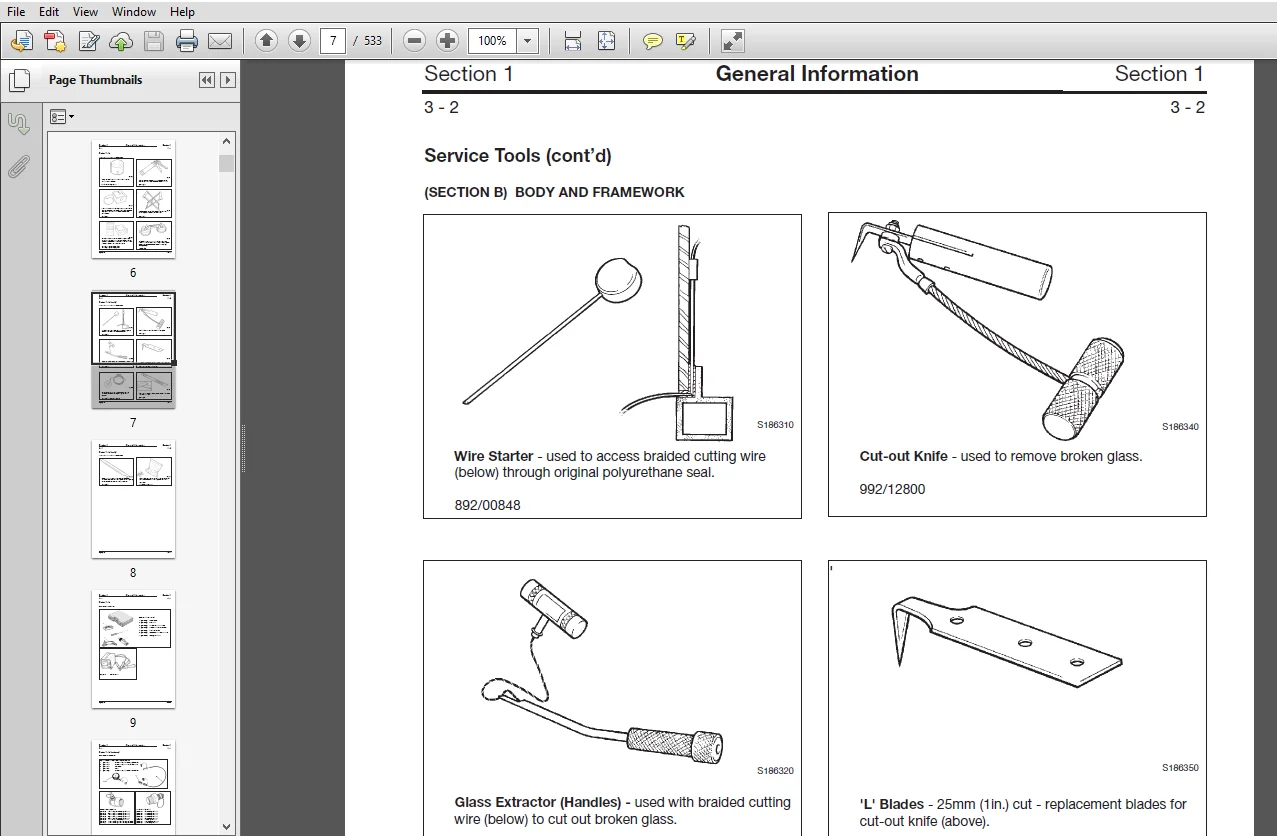Select the page 8 thumbnail
The height and width of the screenshot is (836, 1277).
(134, 499)
